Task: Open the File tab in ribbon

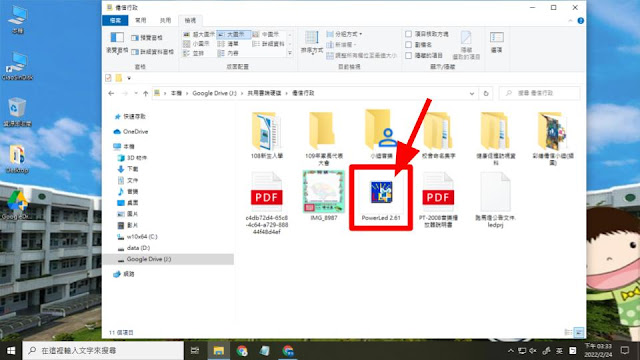Action: coord(115,20)
